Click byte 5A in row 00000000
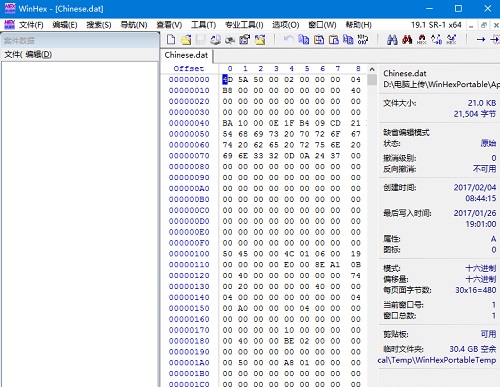This screenshot has height=387, width=500. click(x=243, y=80)
